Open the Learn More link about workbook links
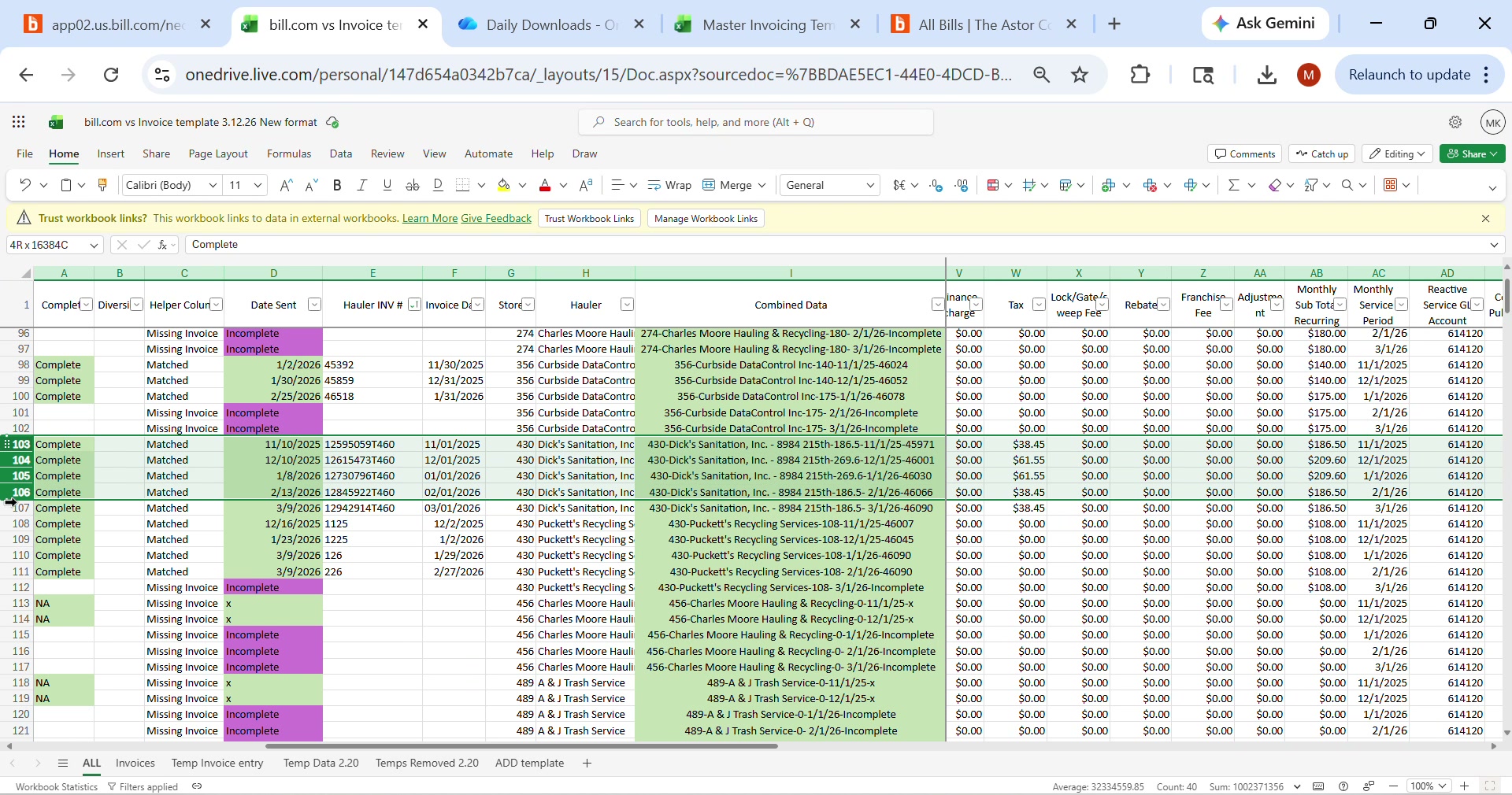The height and width of the screenshot is (795, 1512). click(428, 218)
